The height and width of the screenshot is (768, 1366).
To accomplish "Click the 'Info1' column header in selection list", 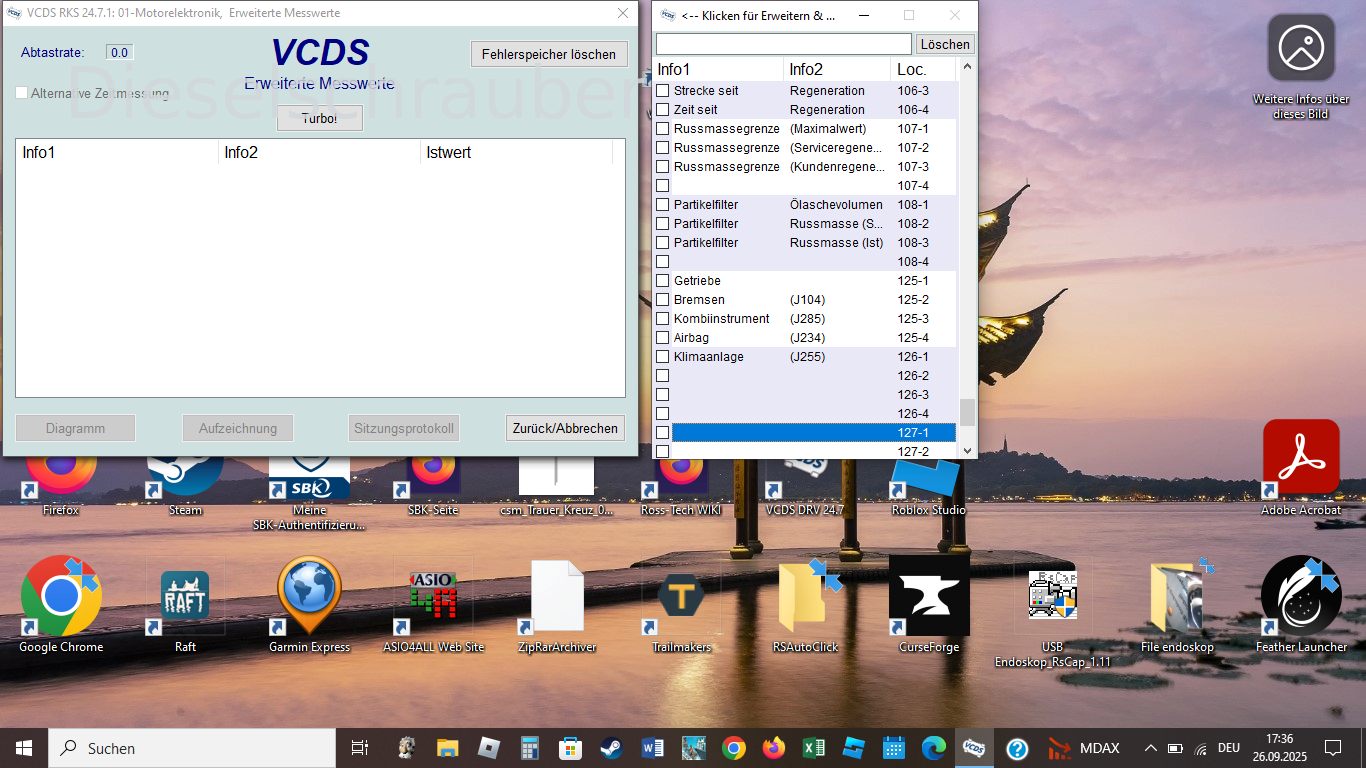I will [x=718, y=69].
